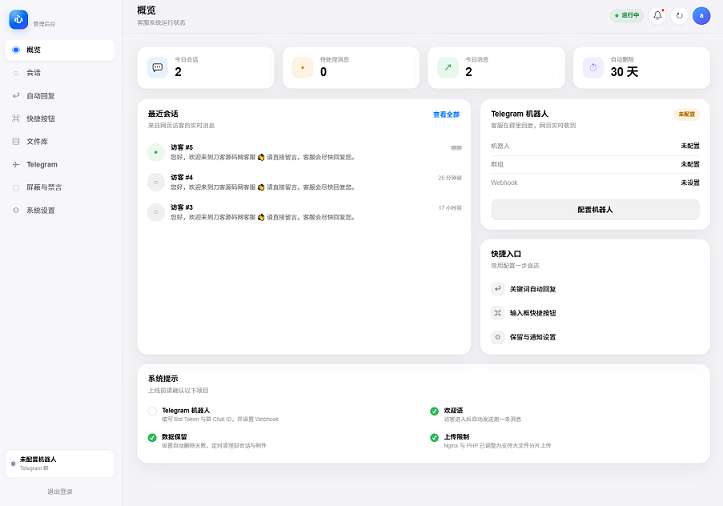Open the 会话 conversations menu item
This screenshot has height=506, width=723.
click(60, 73)
